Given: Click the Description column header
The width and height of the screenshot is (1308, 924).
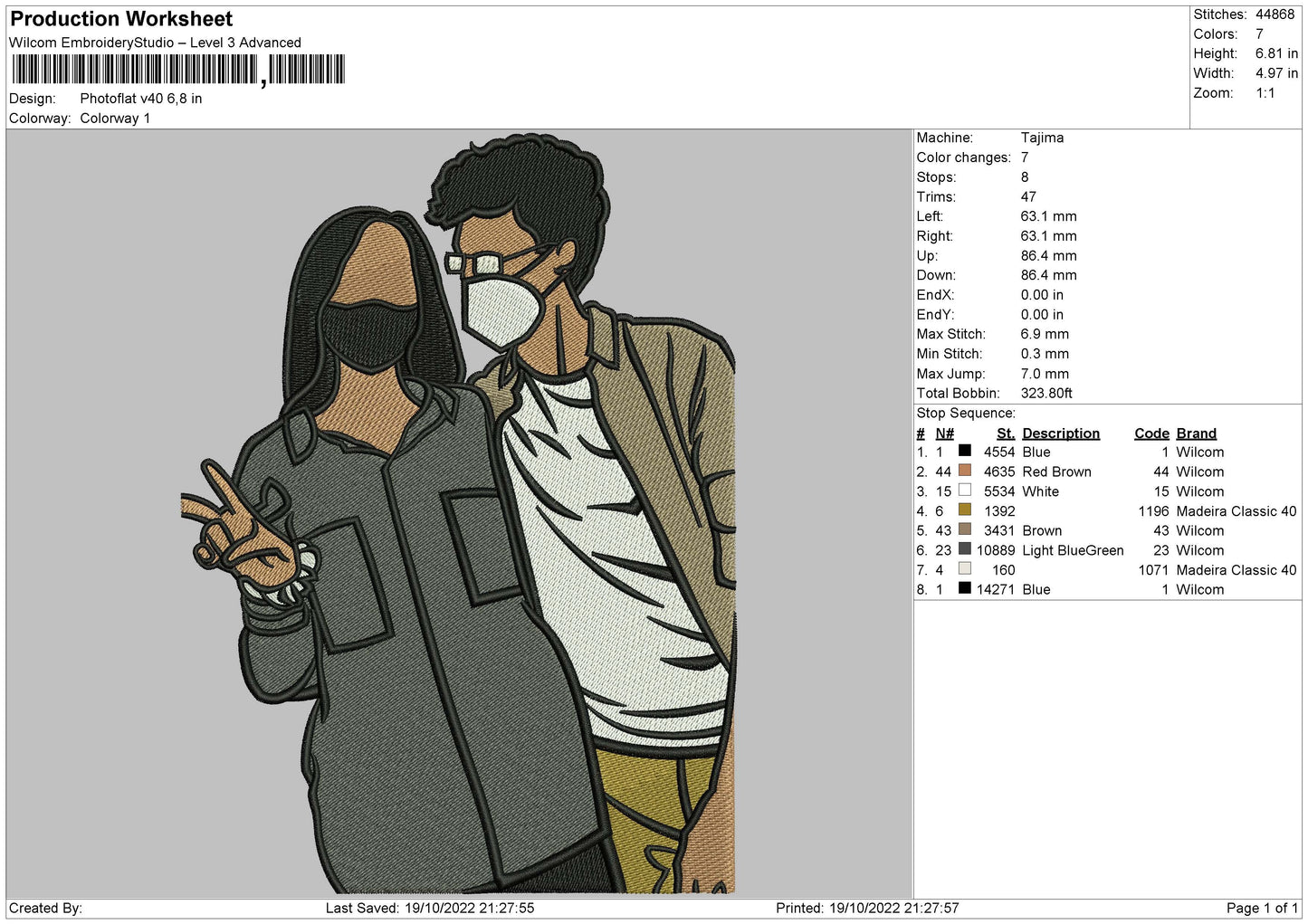Looking at the screenshot, I should click(1061, 433).
